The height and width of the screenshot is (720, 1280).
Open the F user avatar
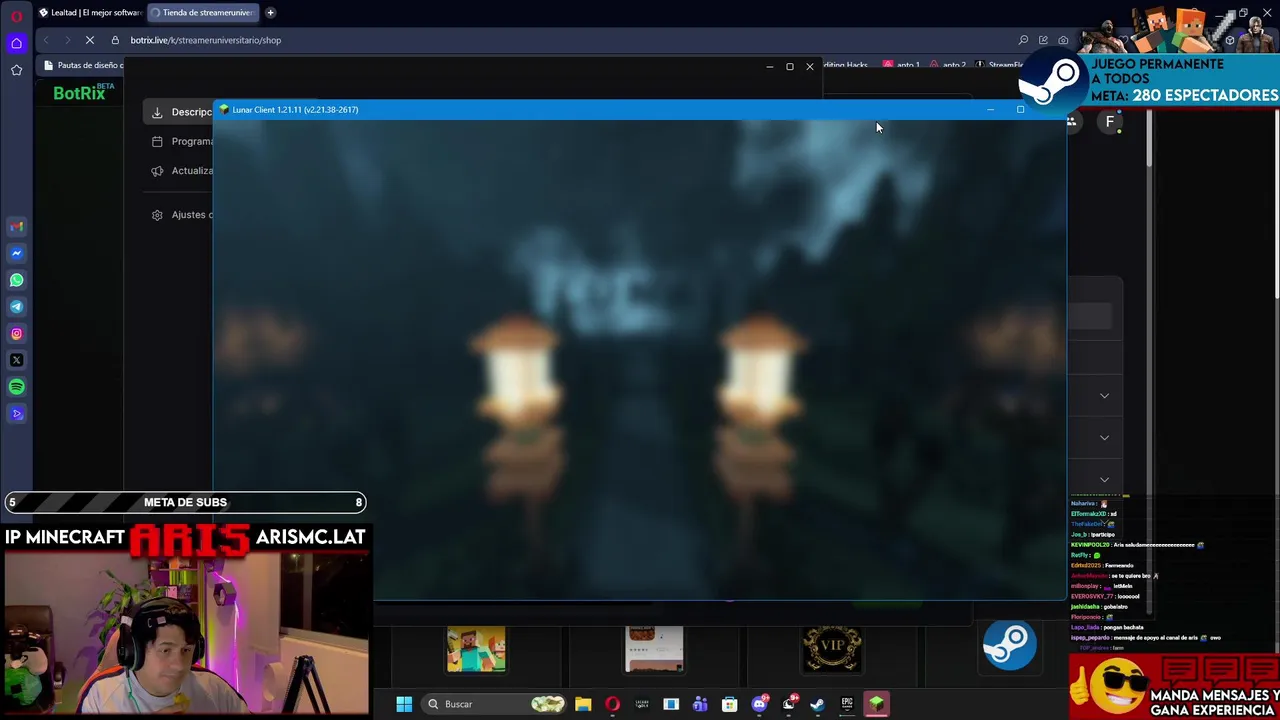point(1109,122)
